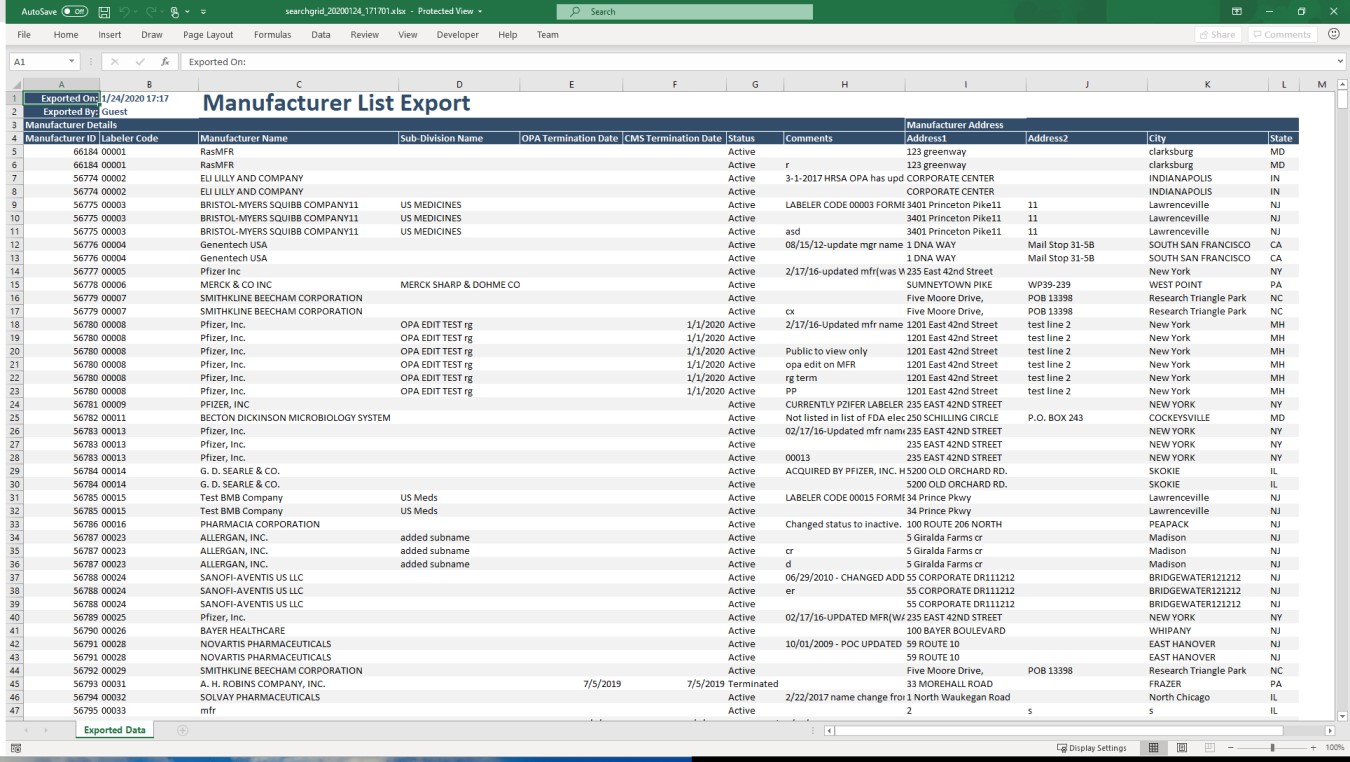Switch to Page Layout view icon
Viewport: 1350px width, 762px height.
point(1180,748)
